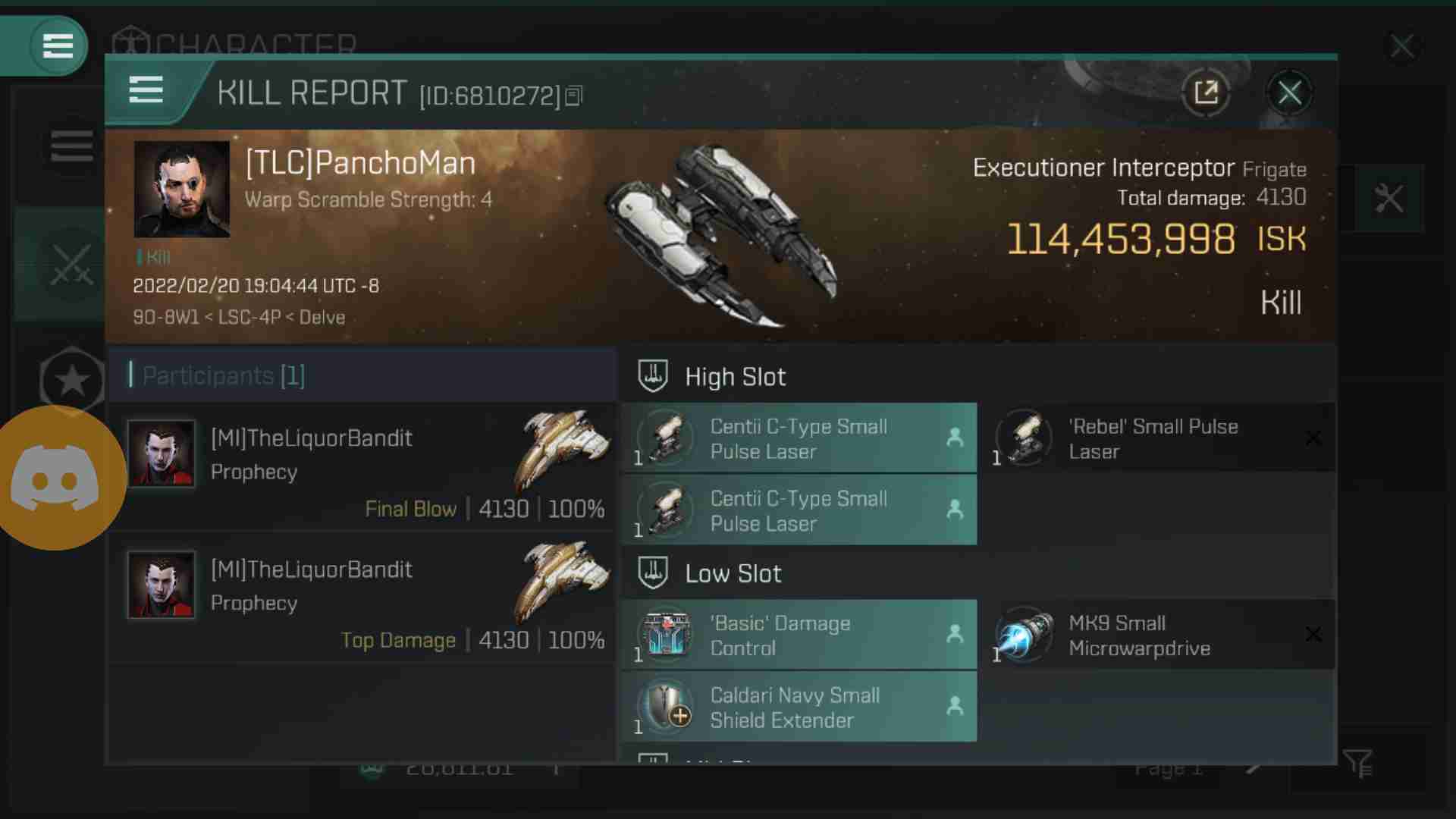Open the wrench and screwdriver tools icon
The height and width of the screenshot is (819, 1456).
click(1389, 199)
